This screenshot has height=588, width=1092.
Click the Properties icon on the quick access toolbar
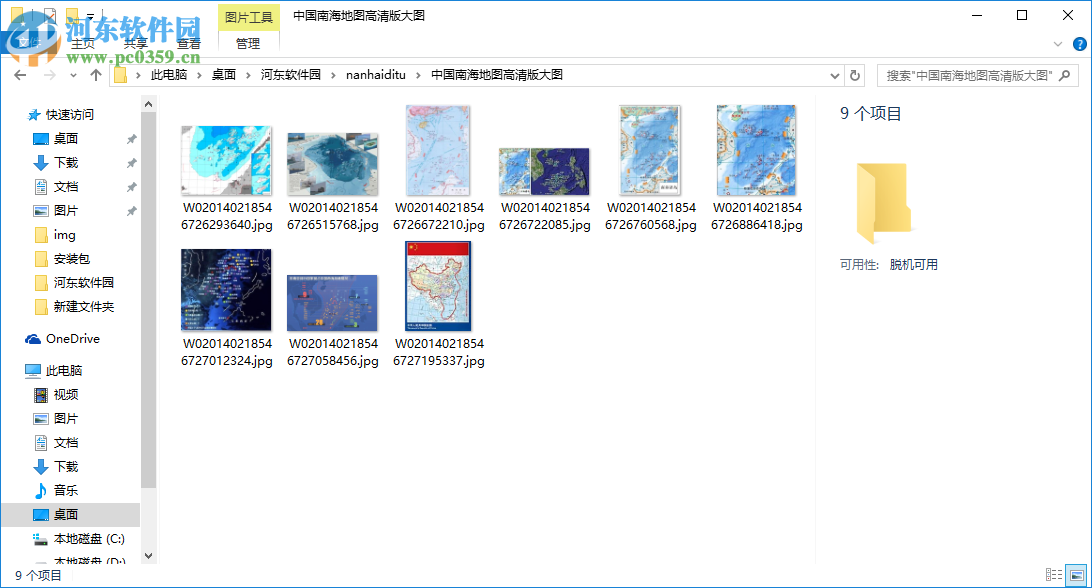(48, 14)
